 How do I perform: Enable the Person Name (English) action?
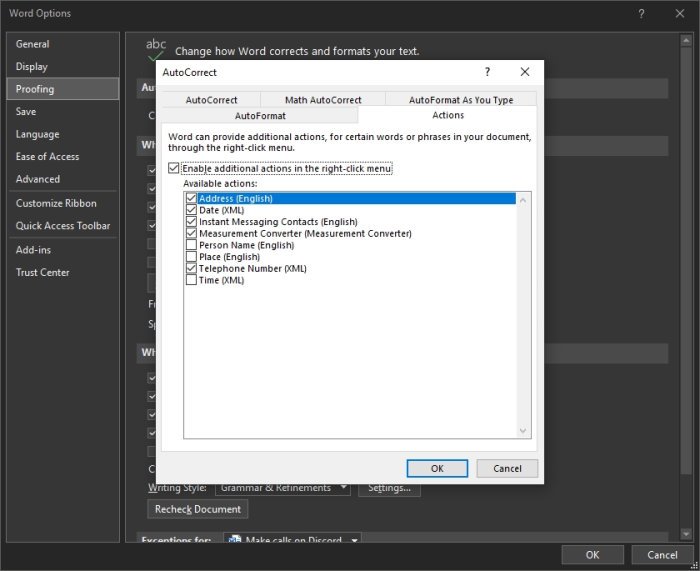(x=192, y=245)
